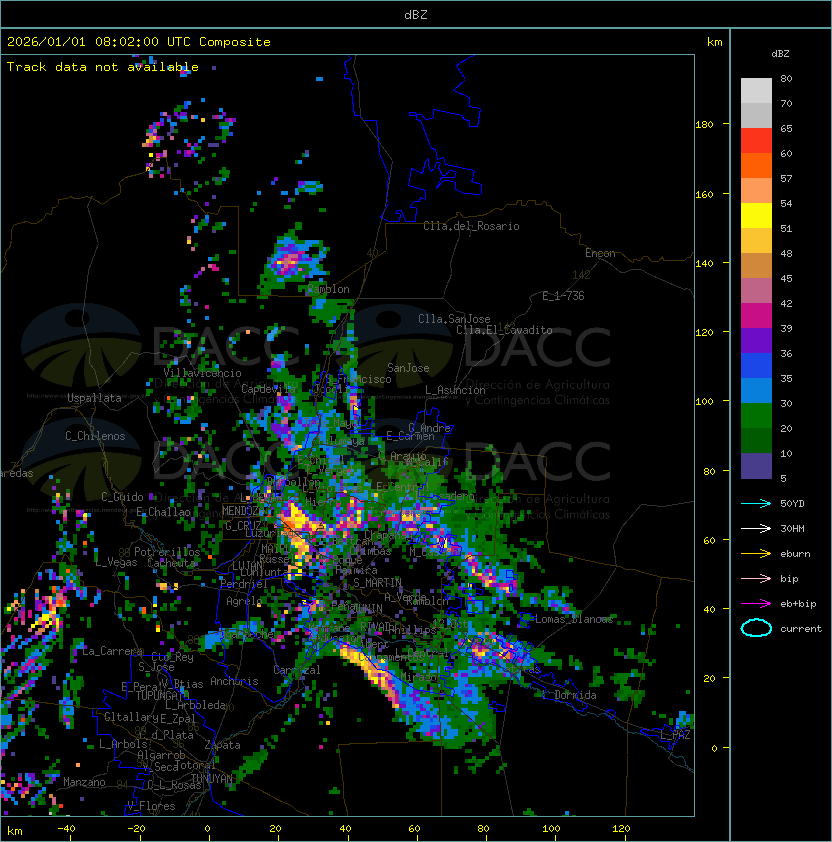Pick the light gray swatch below 80
The height and width of the screenshot is (842, 832).
click(x=756, y=91)
